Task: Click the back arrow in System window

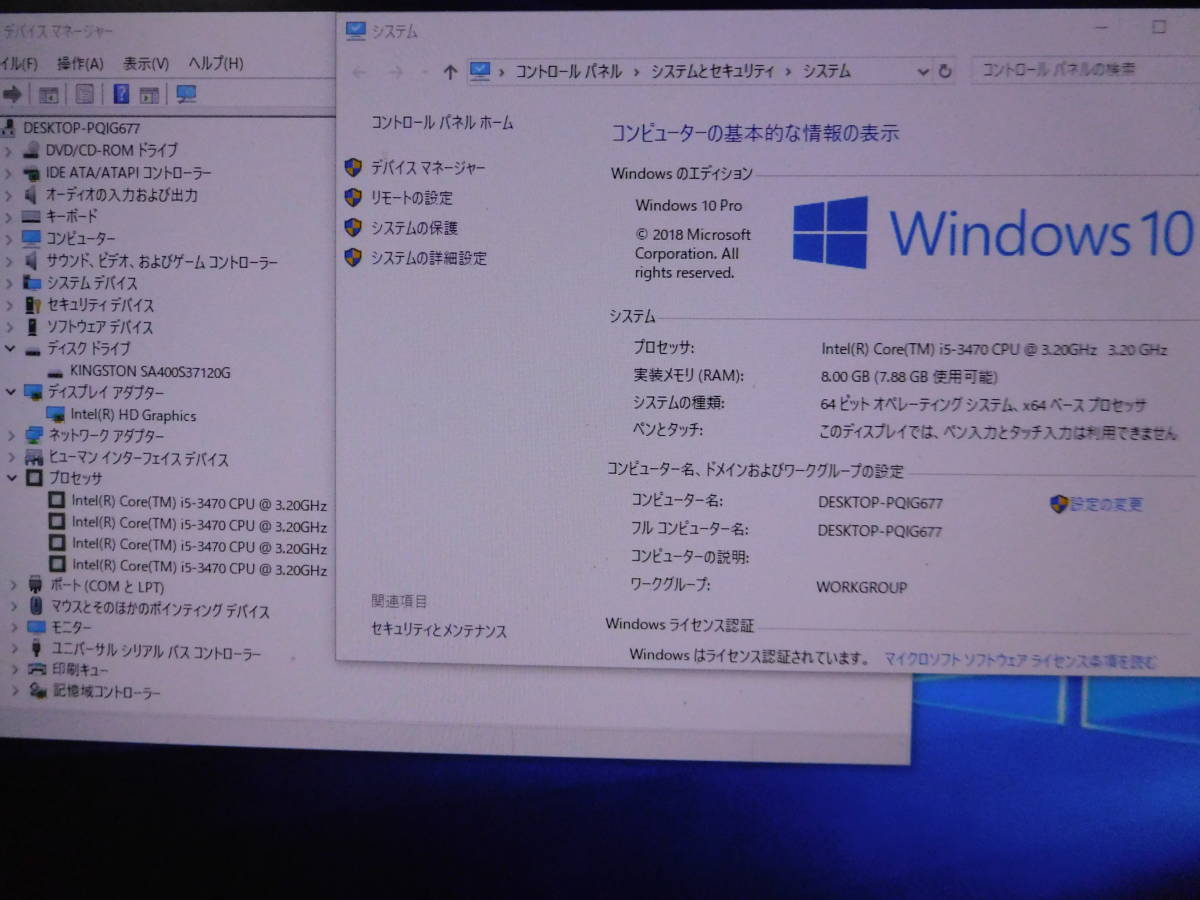Action: click(359, 71)
